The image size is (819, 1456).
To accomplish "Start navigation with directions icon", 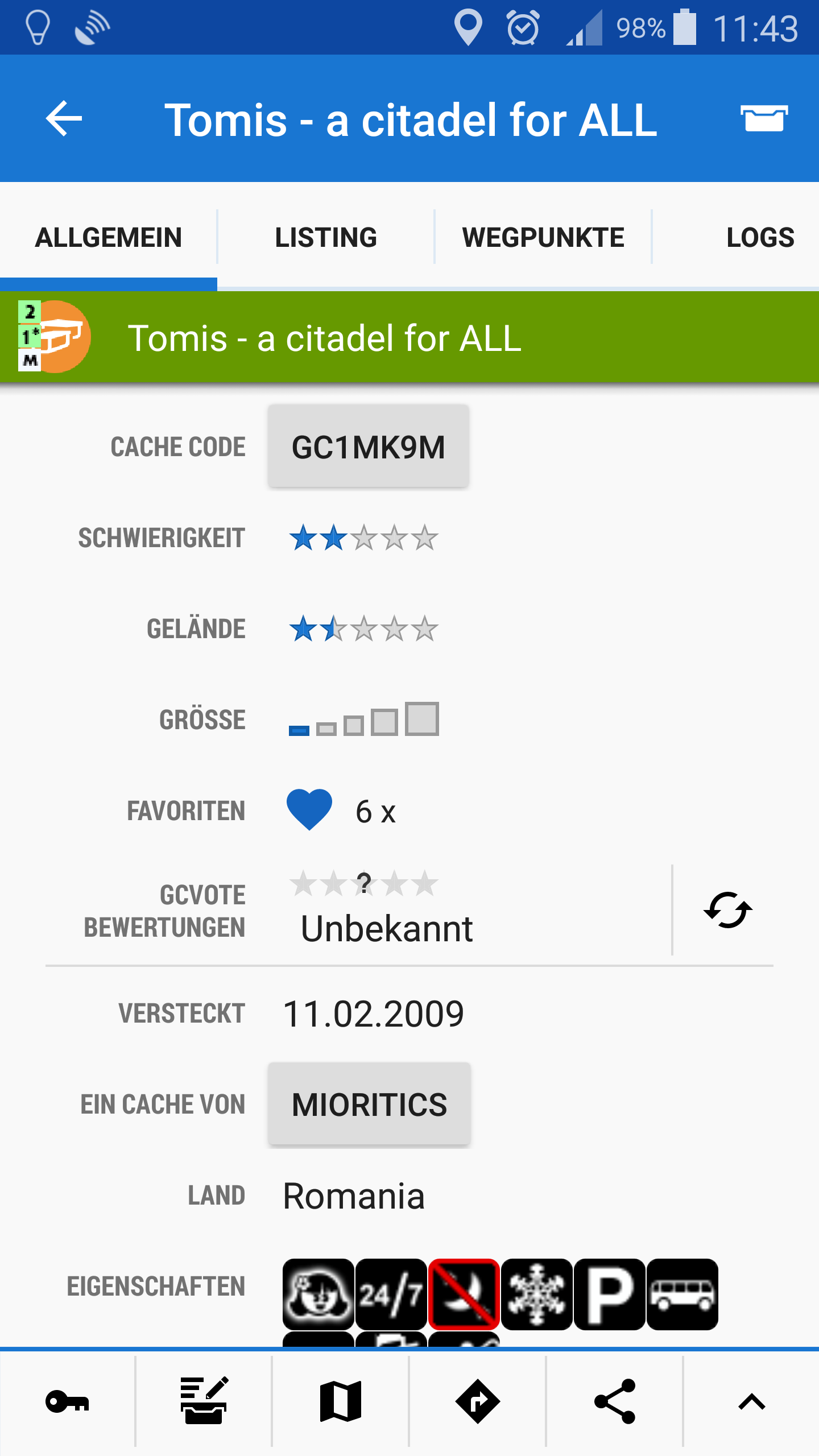I will tap(477, 1401).
